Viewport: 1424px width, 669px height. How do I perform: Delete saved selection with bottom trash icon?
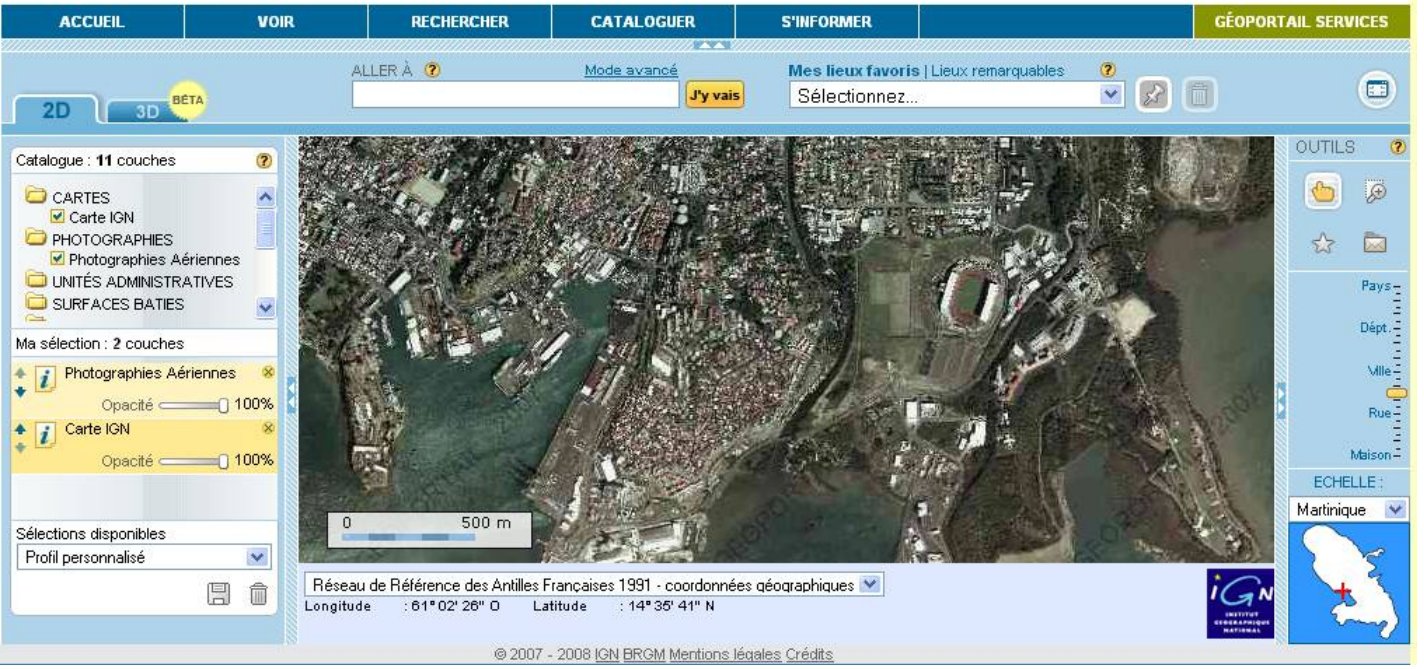point(258,594)
